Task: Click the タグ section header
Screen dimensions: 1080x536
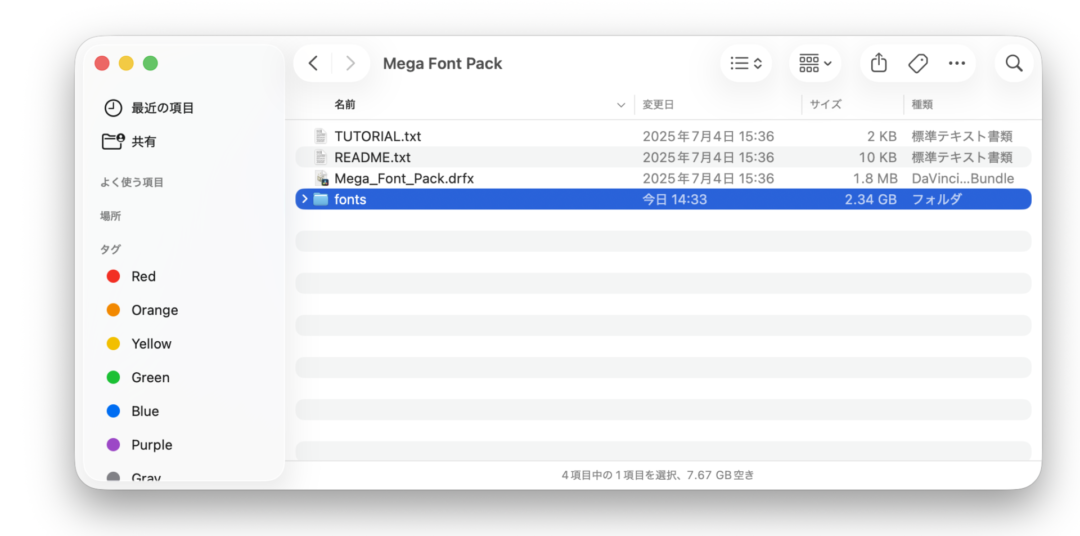Action: (x=111, y=249)
